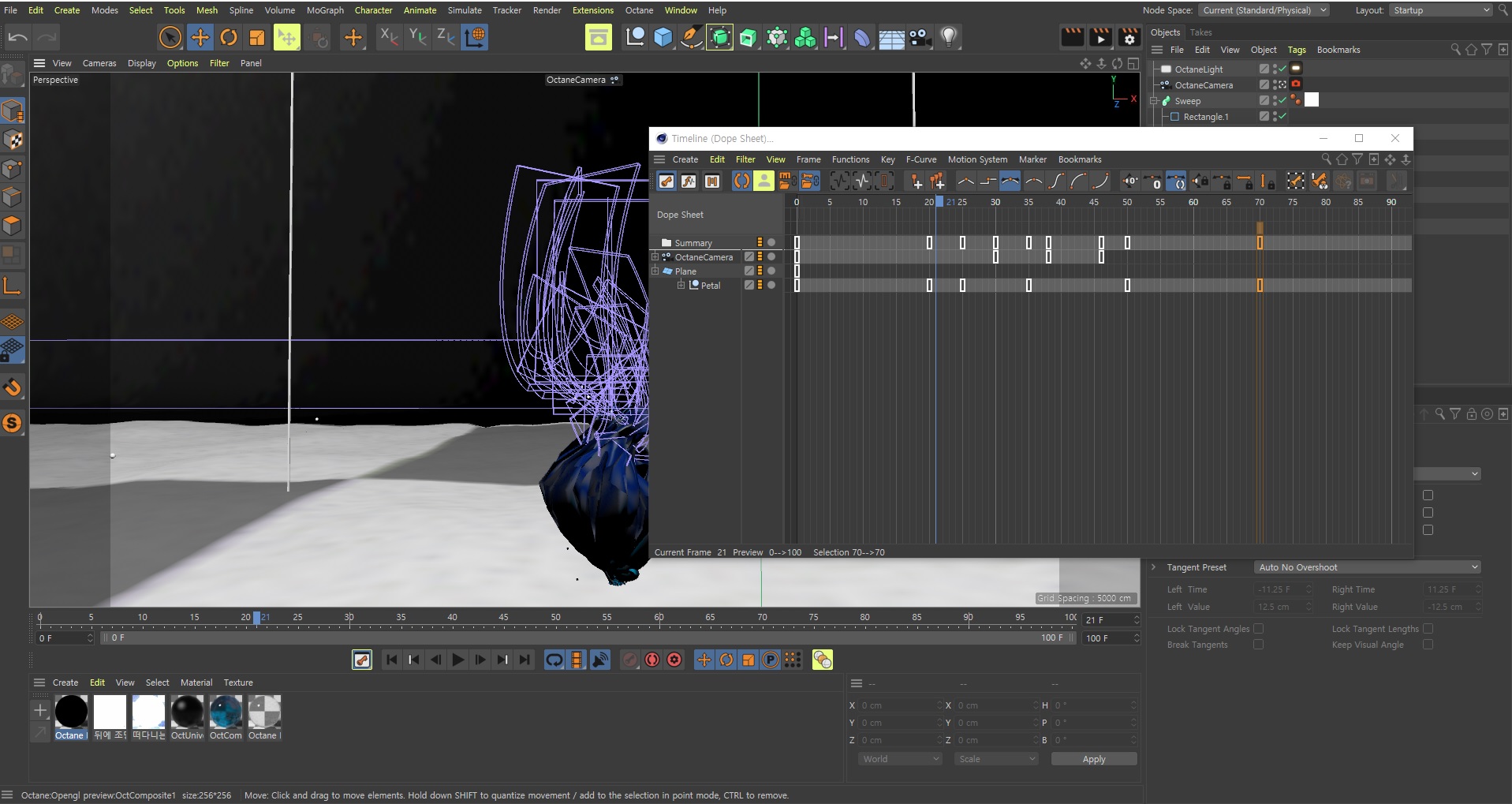Open the MoGraph menu
Image resolution: width=1512 pixels, height=804 pixels.
[325, 10]
